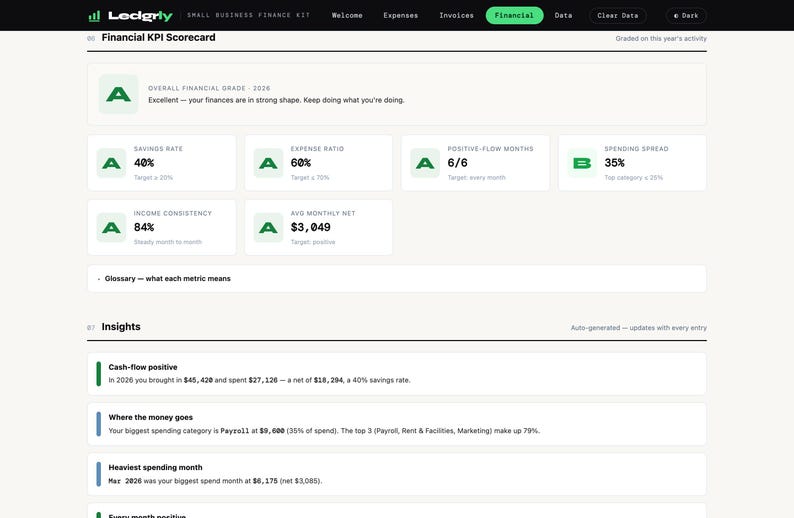Click the Ledgrly brand name
Viewport: 794px width, 518px height.
pos(140,16)
